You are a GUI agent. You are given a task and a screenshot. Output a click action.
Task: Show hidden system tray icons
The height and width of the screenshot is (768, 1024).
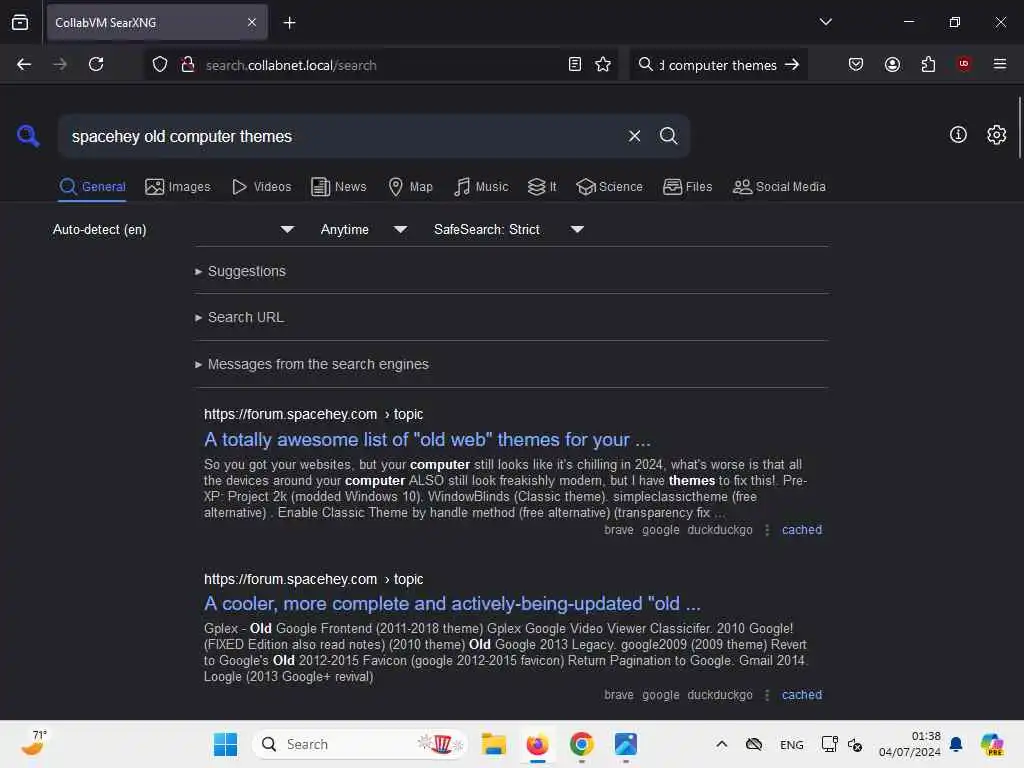[x=722, y=744]
